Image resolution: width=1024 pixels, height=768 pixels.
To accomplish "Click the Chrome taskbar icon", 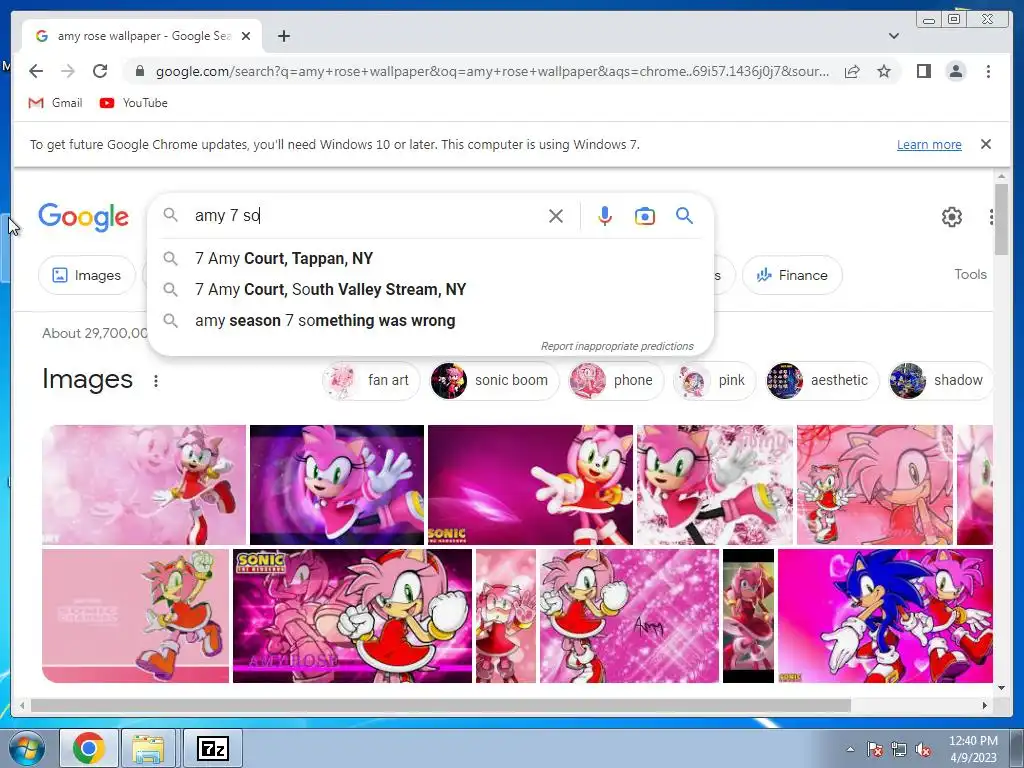I will pos(89,748).
